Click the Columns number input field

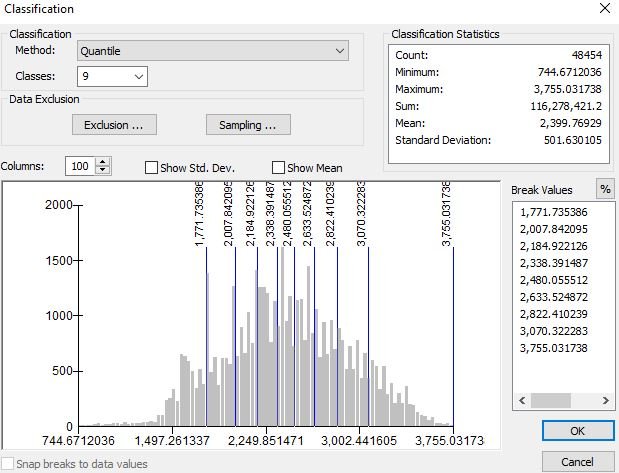[x=80, y=167]
